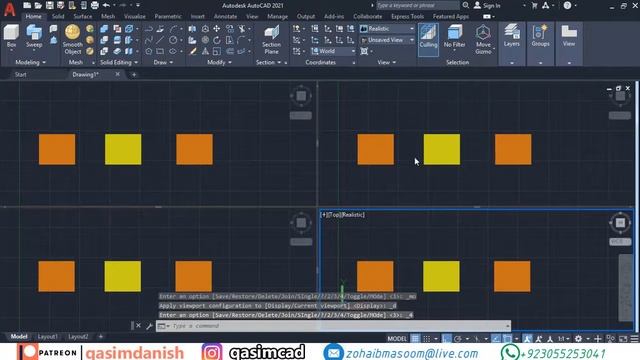Click the ViewCube in the active viewport
640x360 pixels.
click(620, 222)
